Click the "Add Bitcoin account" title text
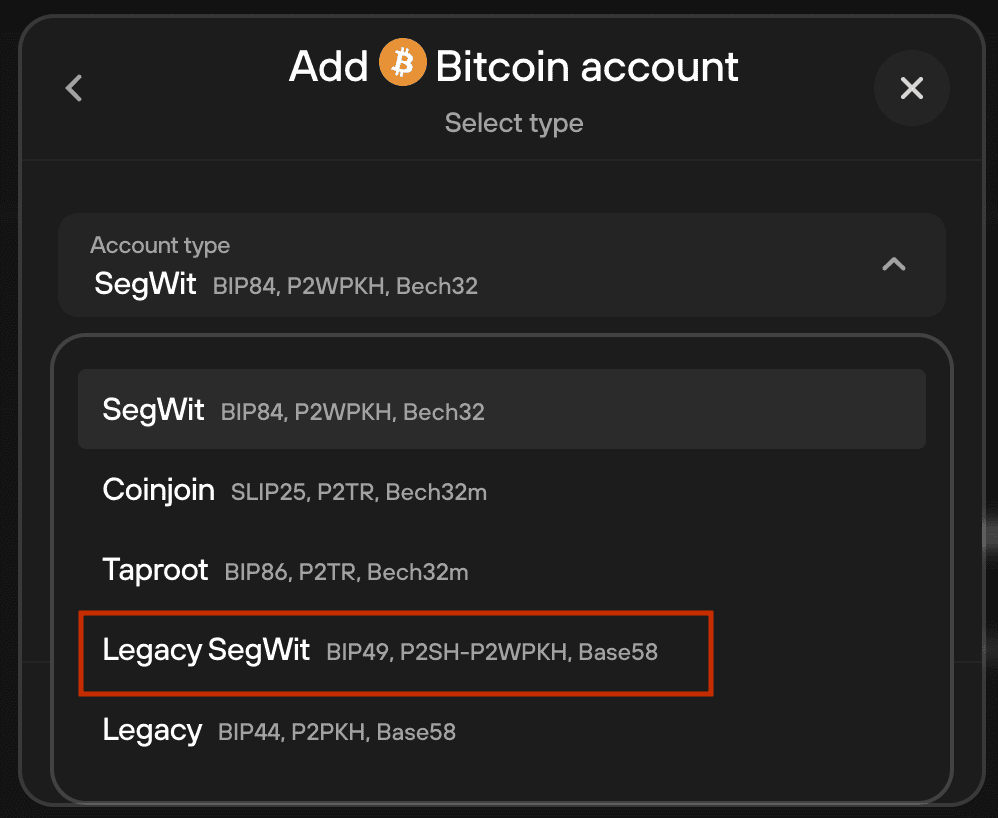The height and width of the screenshot is (818, 998). pos(514,66)
